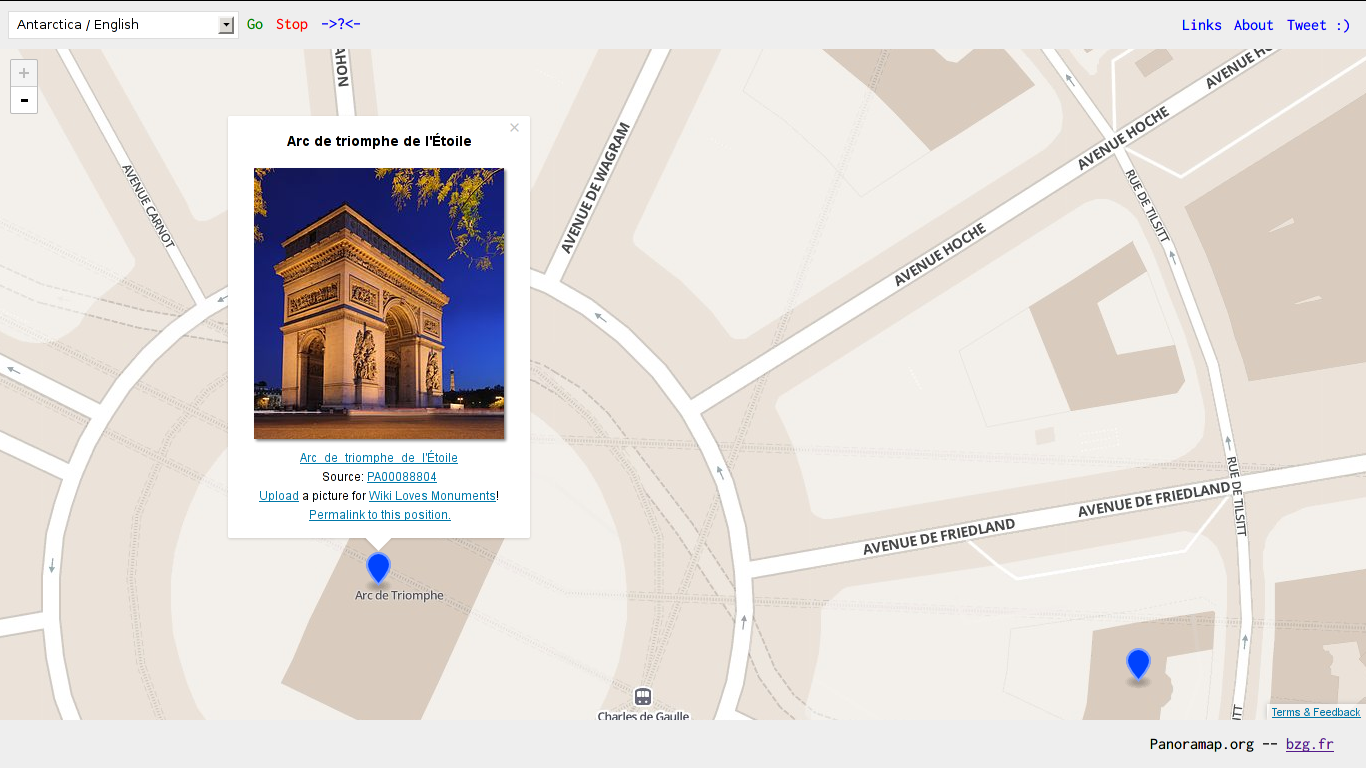
Task: Click the ->?<- random location link
Action: click(x=341, y=24)
